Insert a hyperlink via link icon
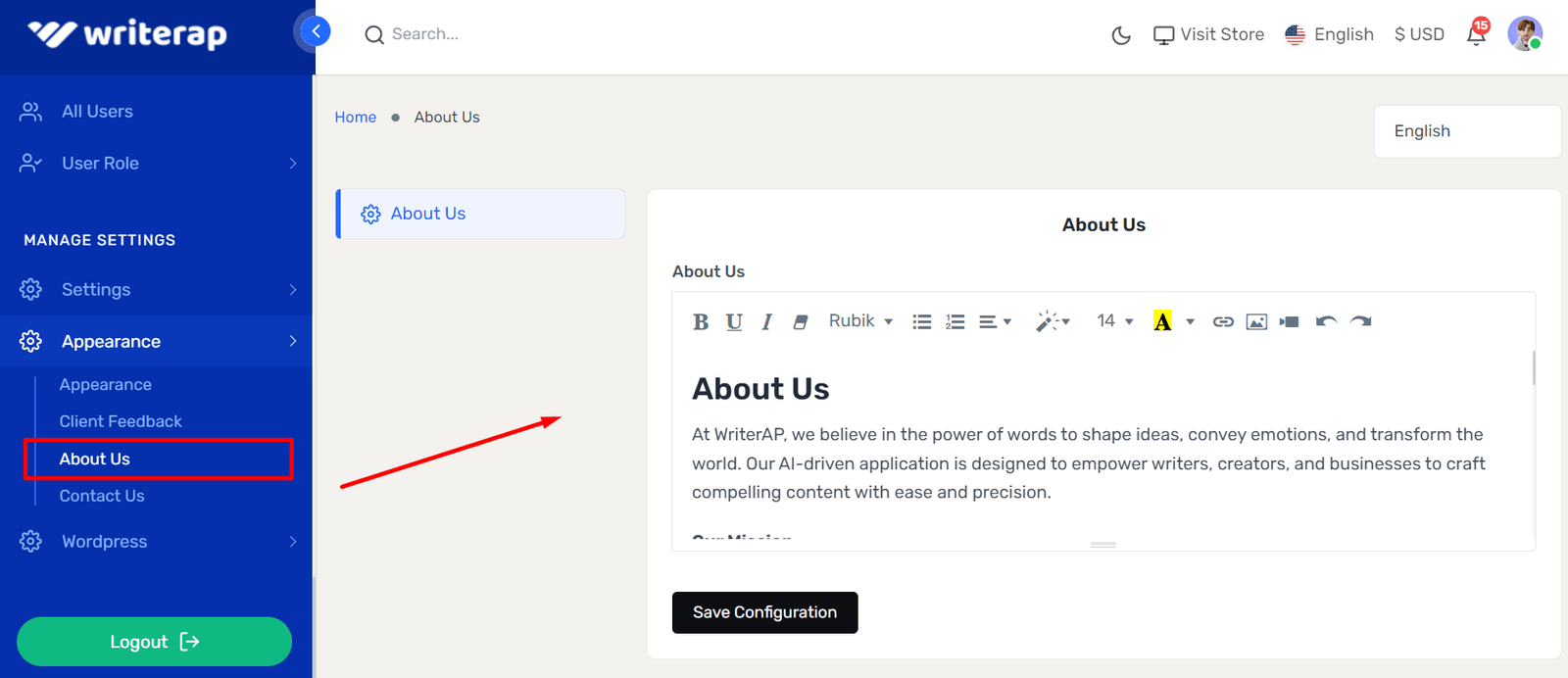The width and height of the screenshot is (1568, 678). click(x=1223, y=321)
